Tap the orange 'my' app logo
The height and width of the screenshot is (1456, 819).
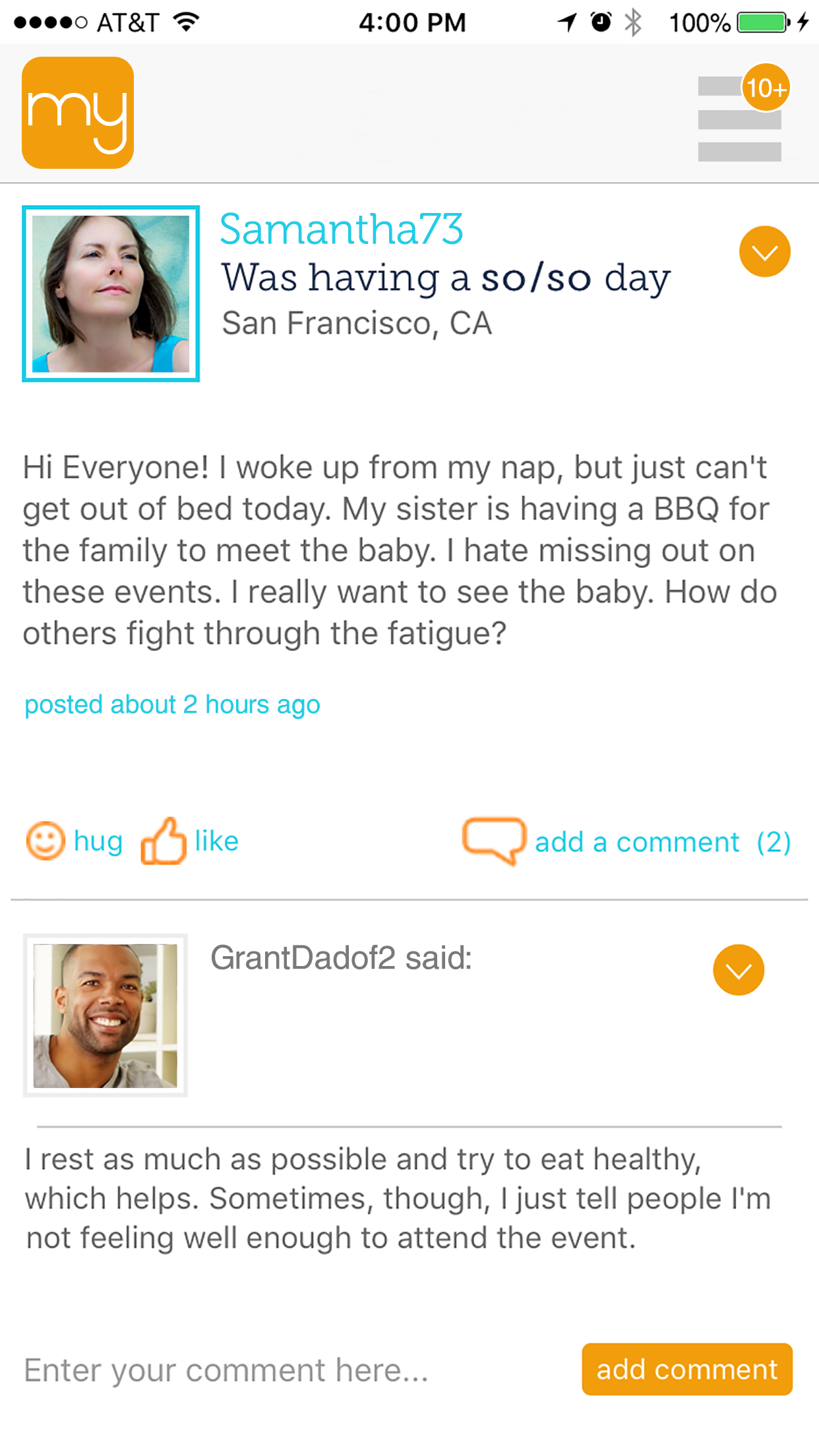tap(78, 113)
